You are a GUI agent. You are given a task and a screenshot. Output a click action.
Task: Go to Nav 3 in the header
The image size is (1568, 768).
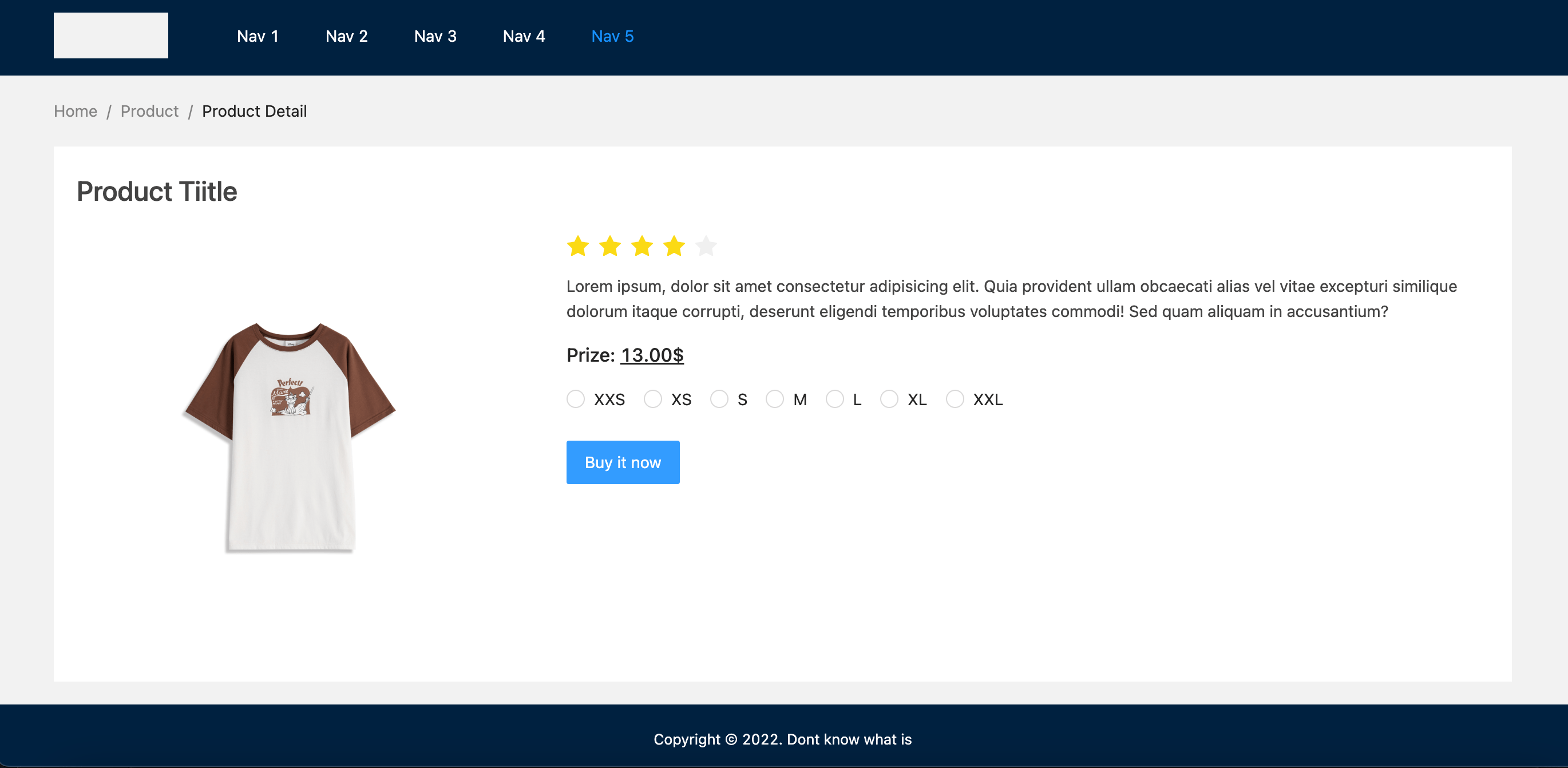434,37
